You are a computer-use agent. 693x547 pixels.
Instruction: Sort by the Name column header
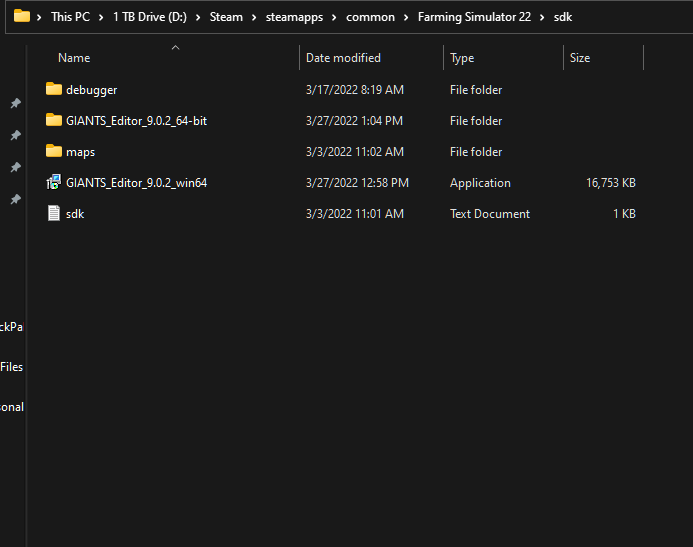[74, 58]
